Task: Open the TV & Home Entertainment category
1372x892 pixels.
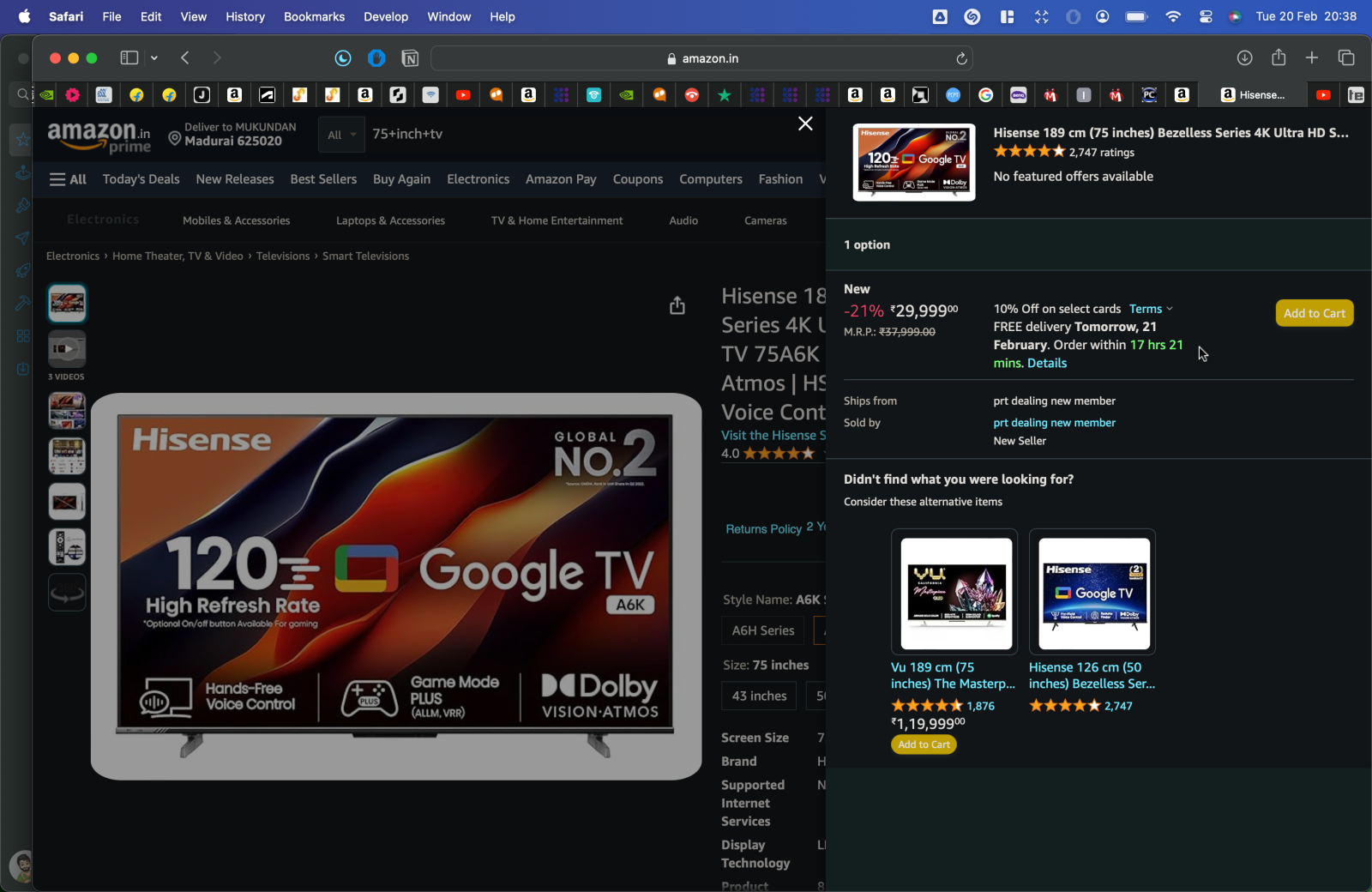Action: pyautogui.click(x=557, y=220)
